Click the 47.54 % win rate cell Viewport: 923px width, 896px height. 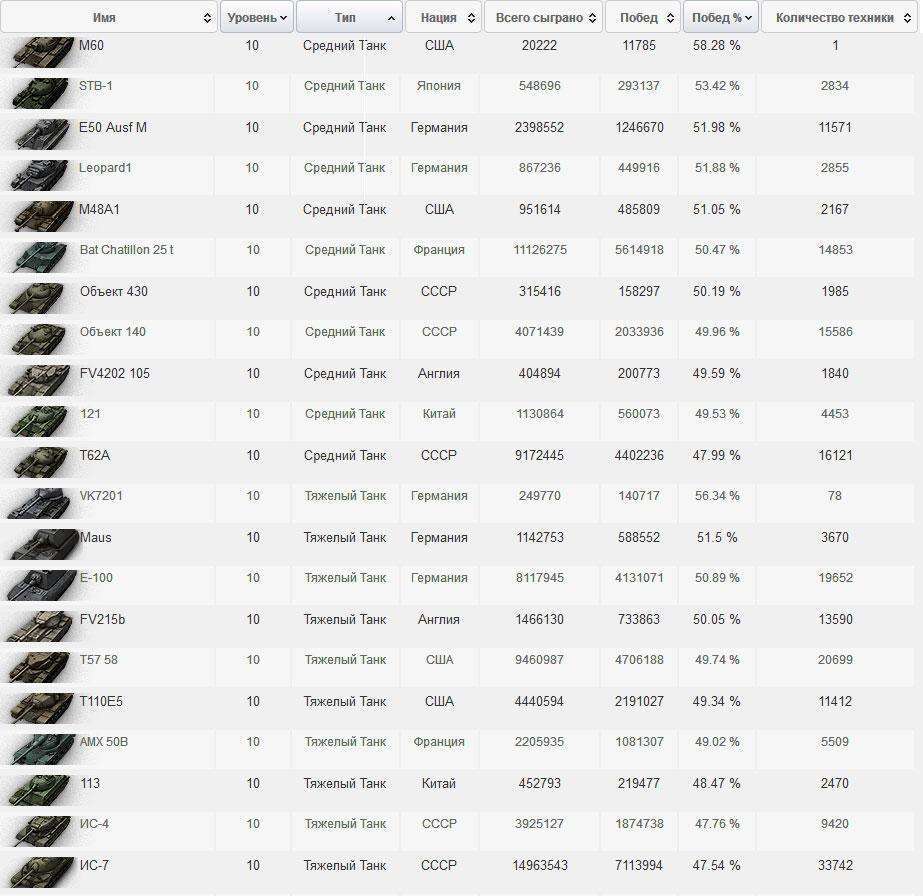tap(716, 865)
